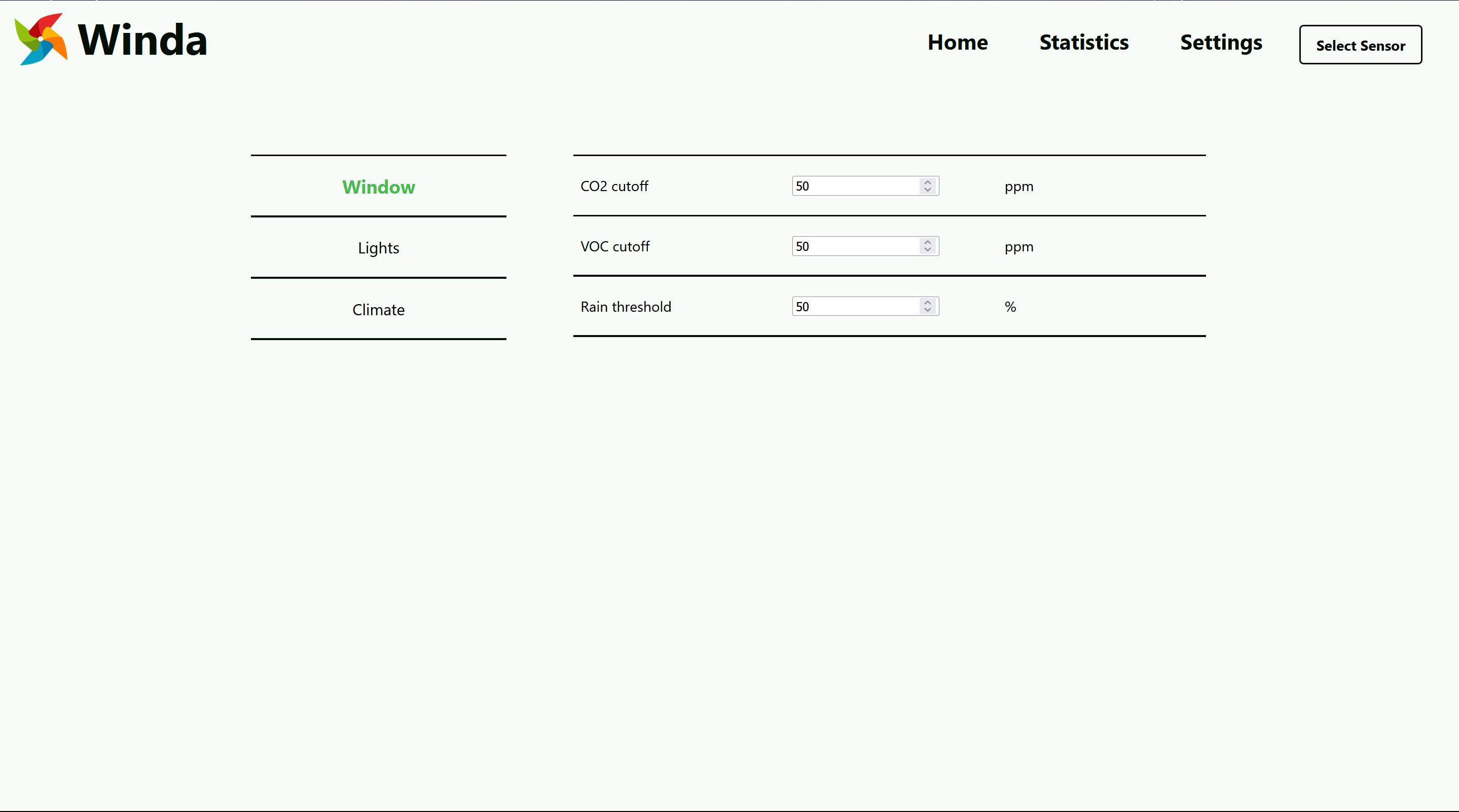This screenshot has height=812, width=1459.
Task: Click the Winda brand name text
Action: (x=142, y=41)
